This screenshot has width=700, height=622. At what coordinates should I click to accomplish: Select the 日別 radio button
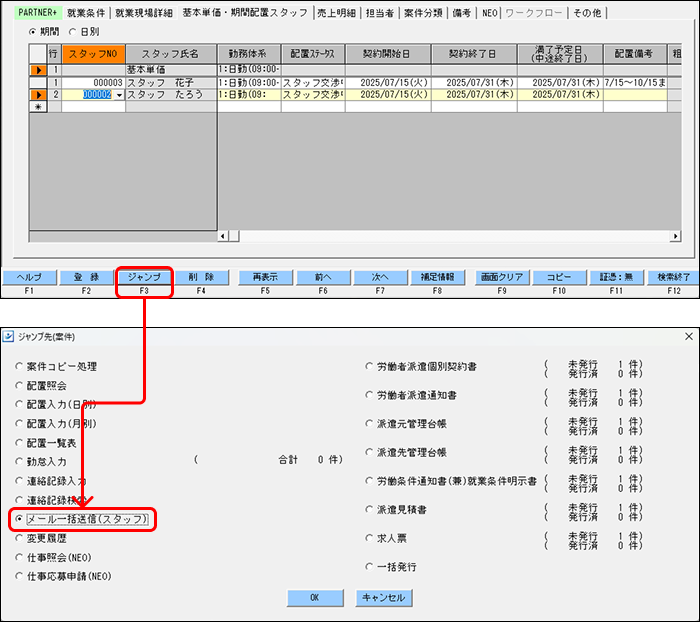point(72,32)
